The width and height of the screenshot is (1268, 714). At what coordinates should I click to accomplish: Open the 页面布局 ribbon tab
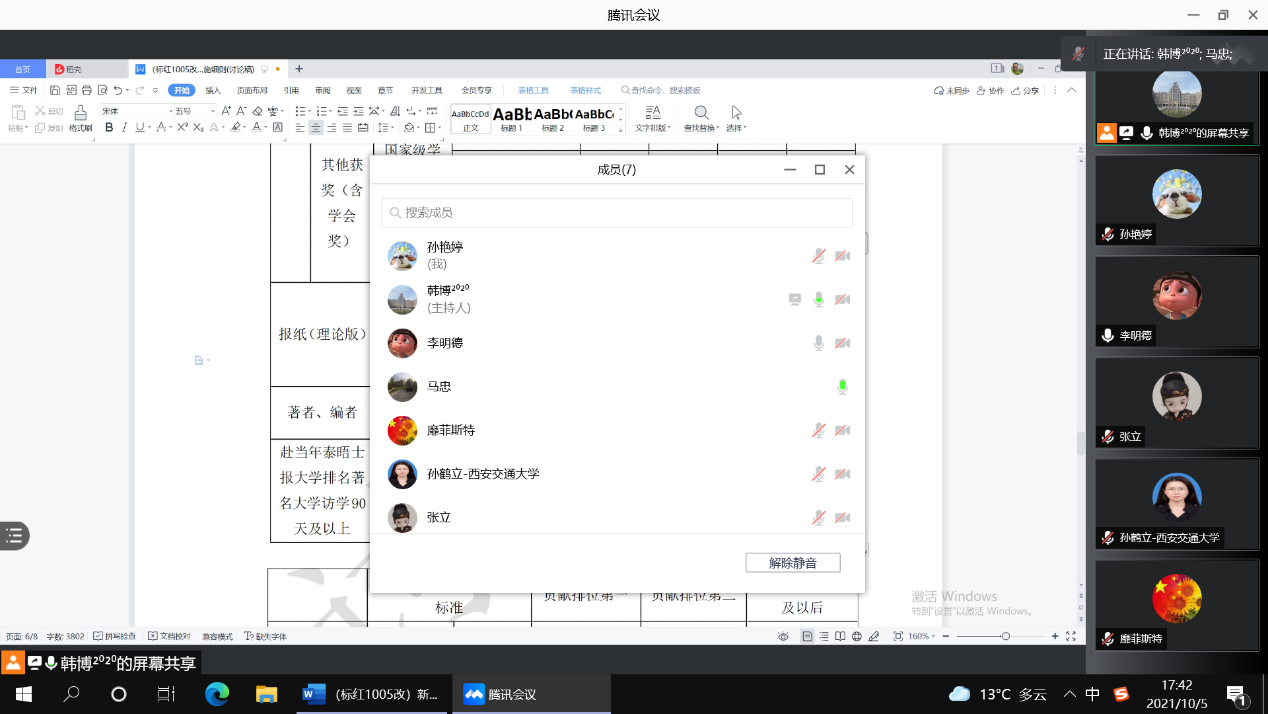pos(251,90)
